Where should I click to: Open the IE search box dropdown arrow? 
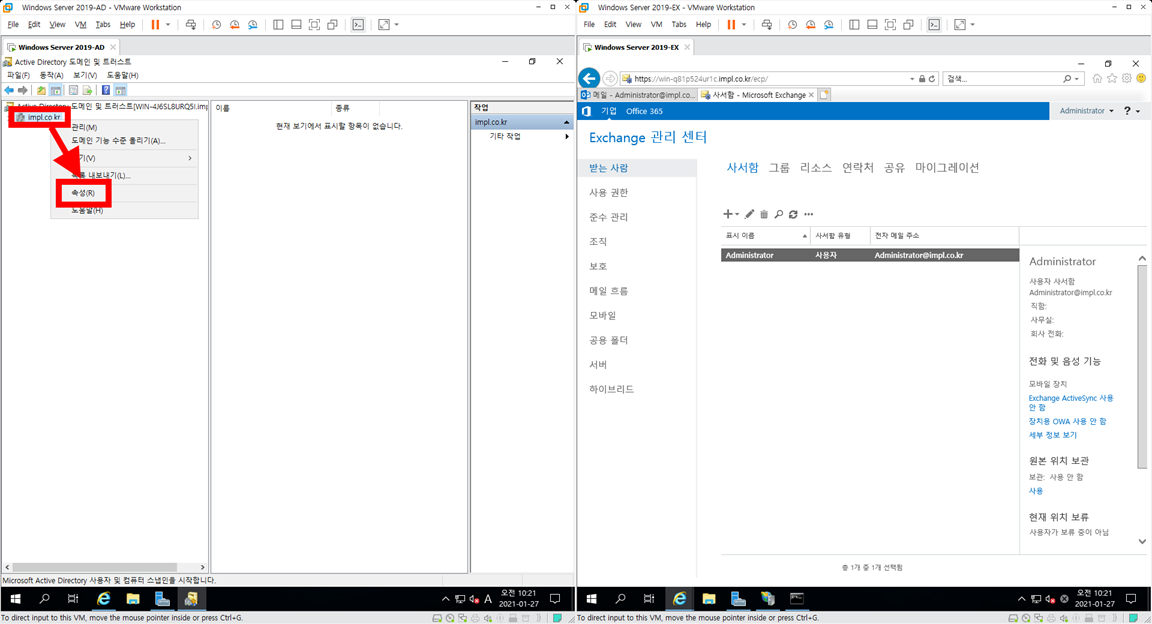pos(1077,79)
